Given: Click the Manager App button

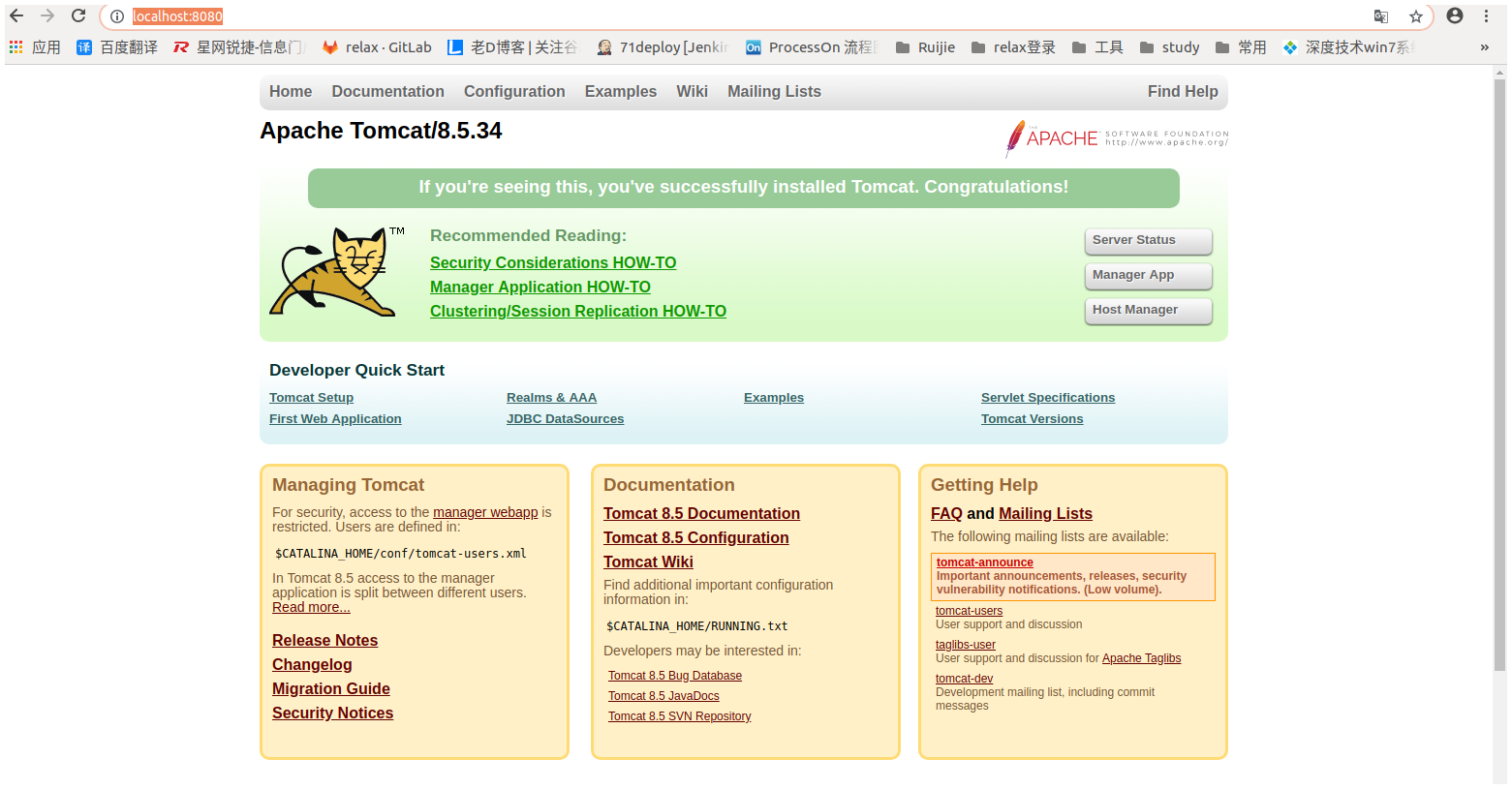Looking at the screenshot, I should 1148,276.
